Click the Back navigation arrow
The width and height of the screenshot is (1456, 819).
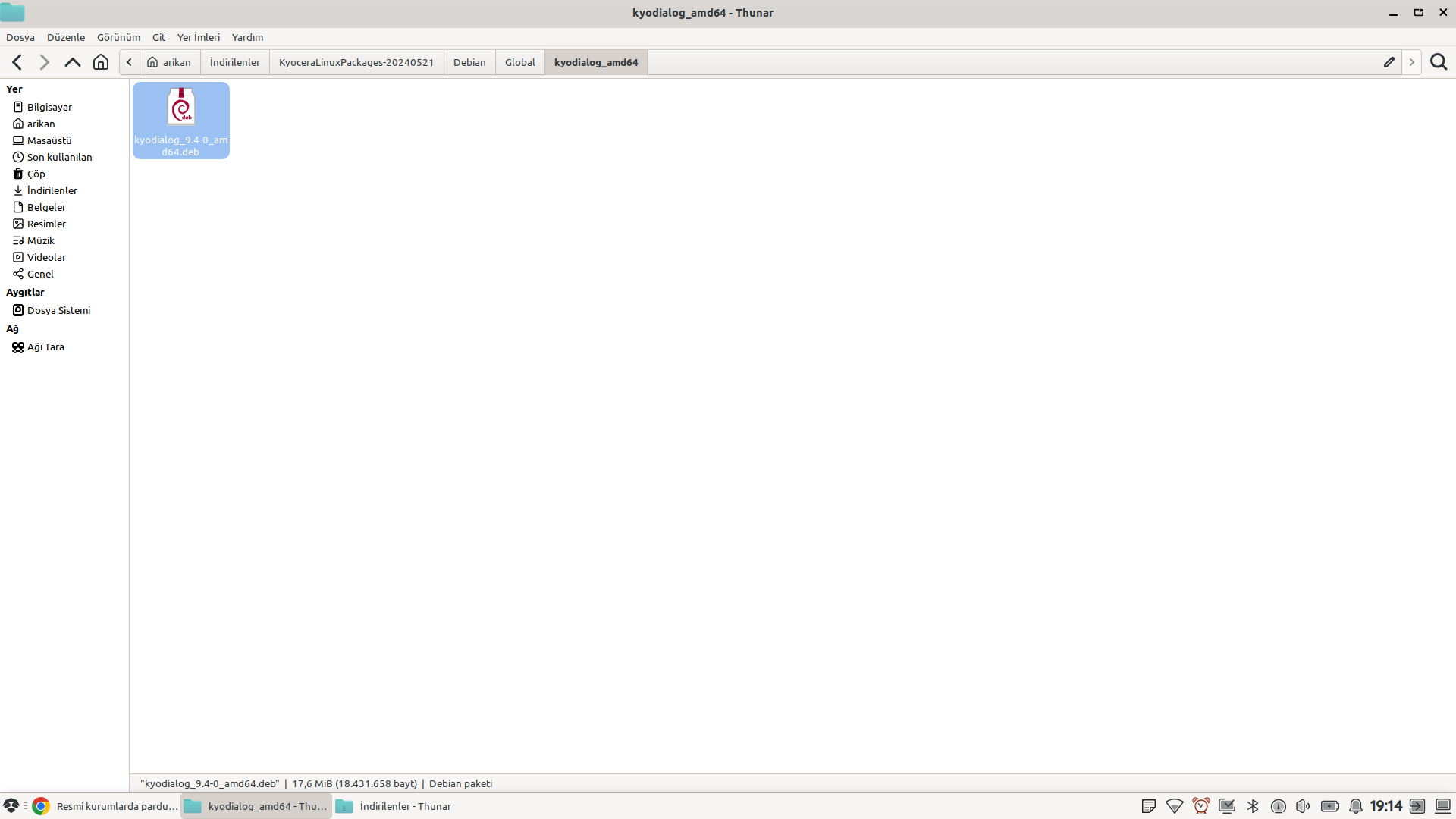(17, 62)
